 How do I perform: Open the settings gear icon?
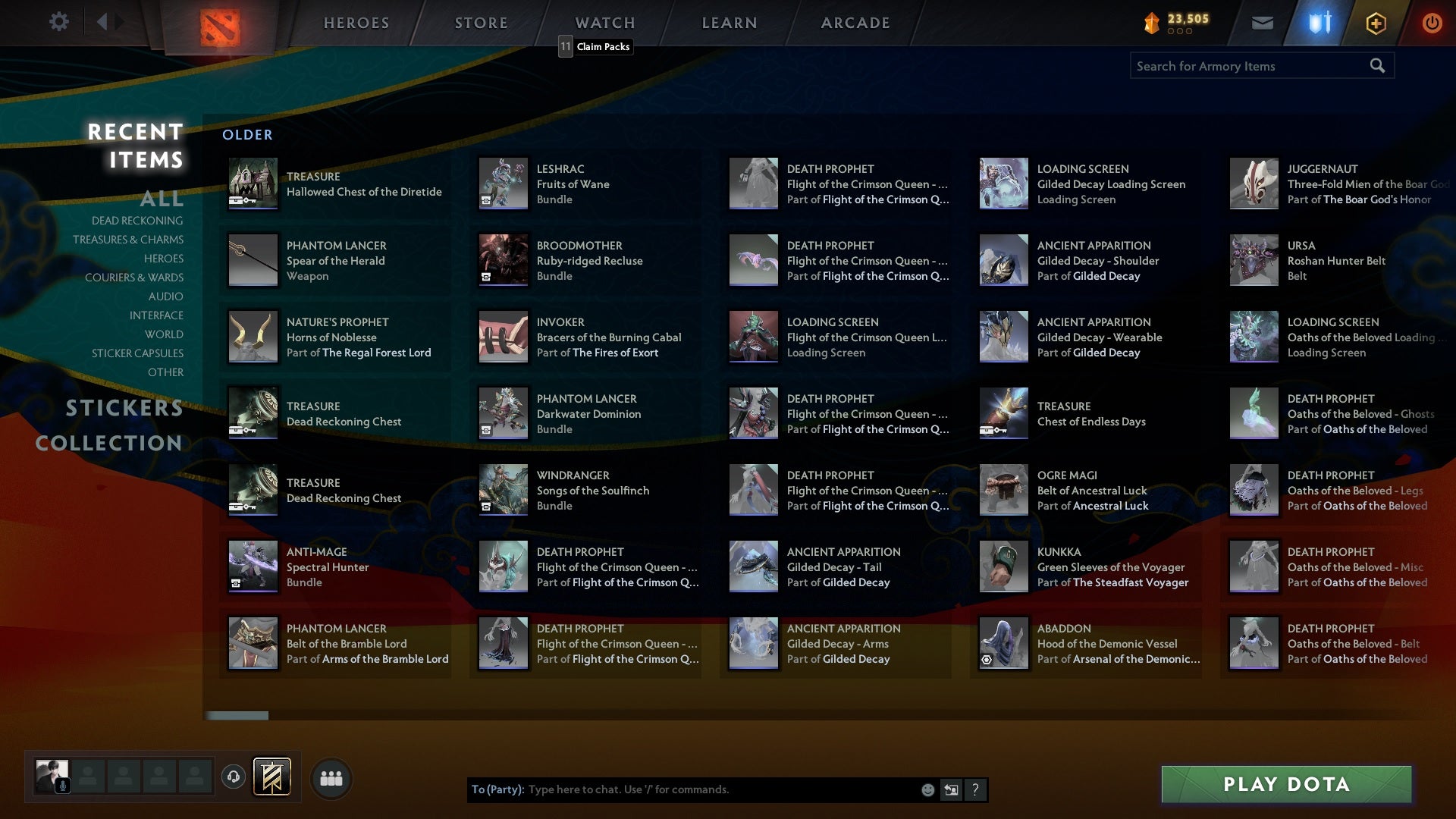(x=58, y=22)
